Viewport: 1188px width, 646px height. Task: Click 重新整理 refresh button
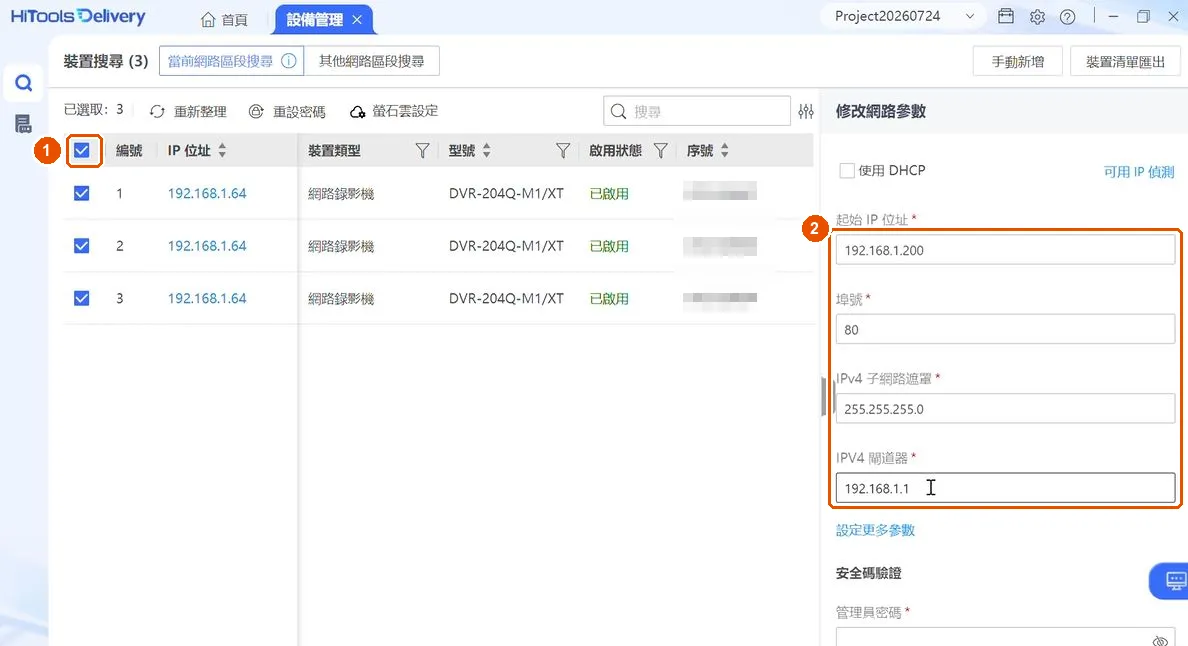pos(189,111)
